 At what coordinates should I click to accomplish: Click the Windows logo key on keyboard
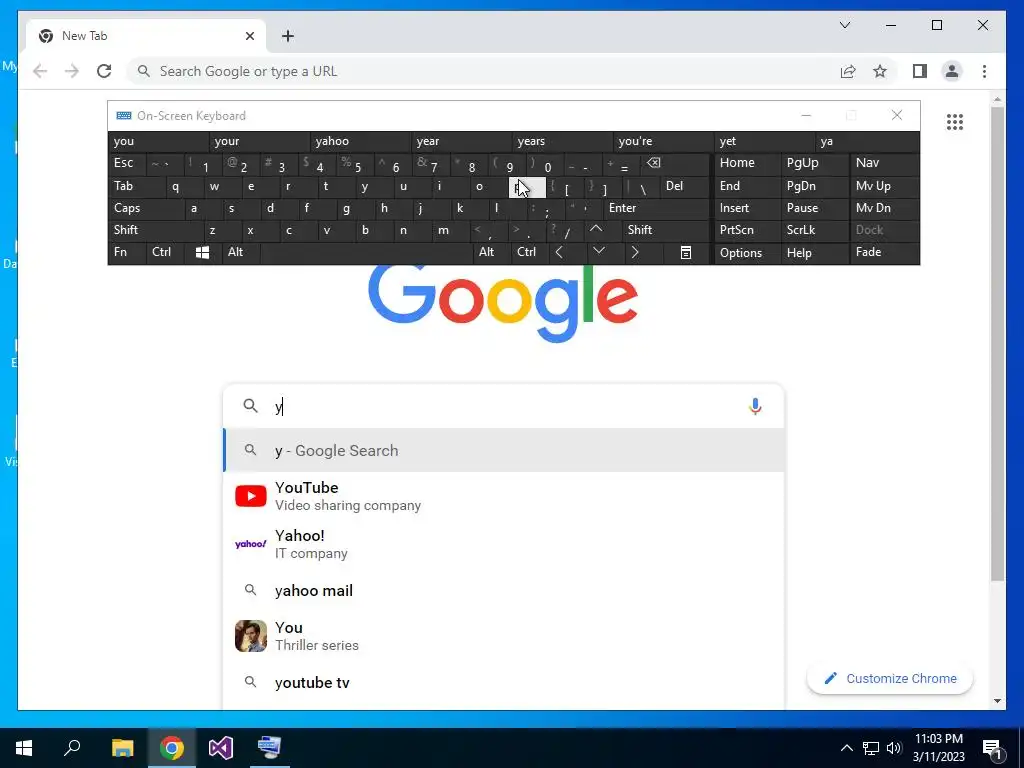(x=202, y=252)
